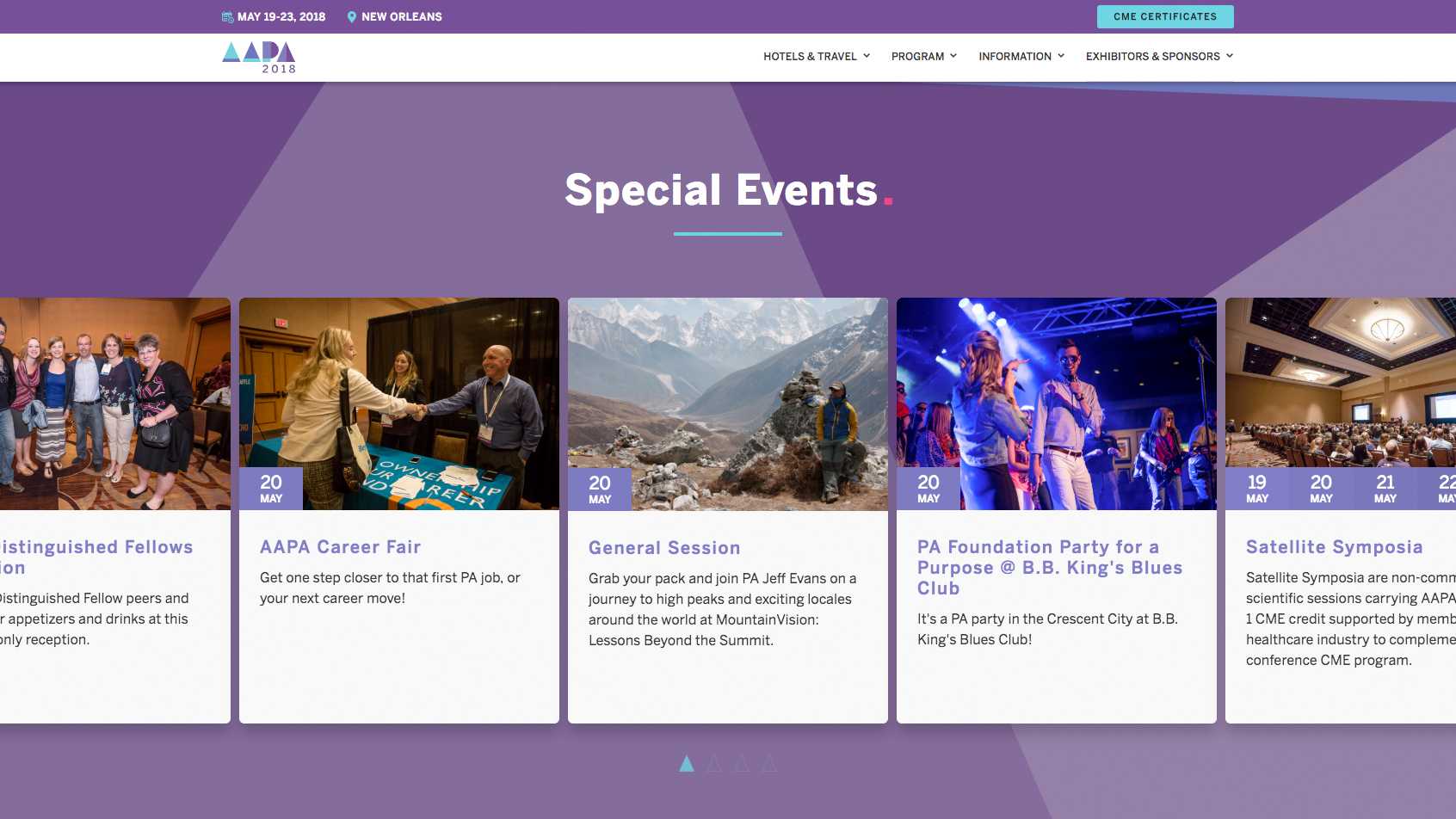Click the calendar icon beside May 19-23
Screen dimensions: 1456x819
pyautogui.click(x=227, y=17)
